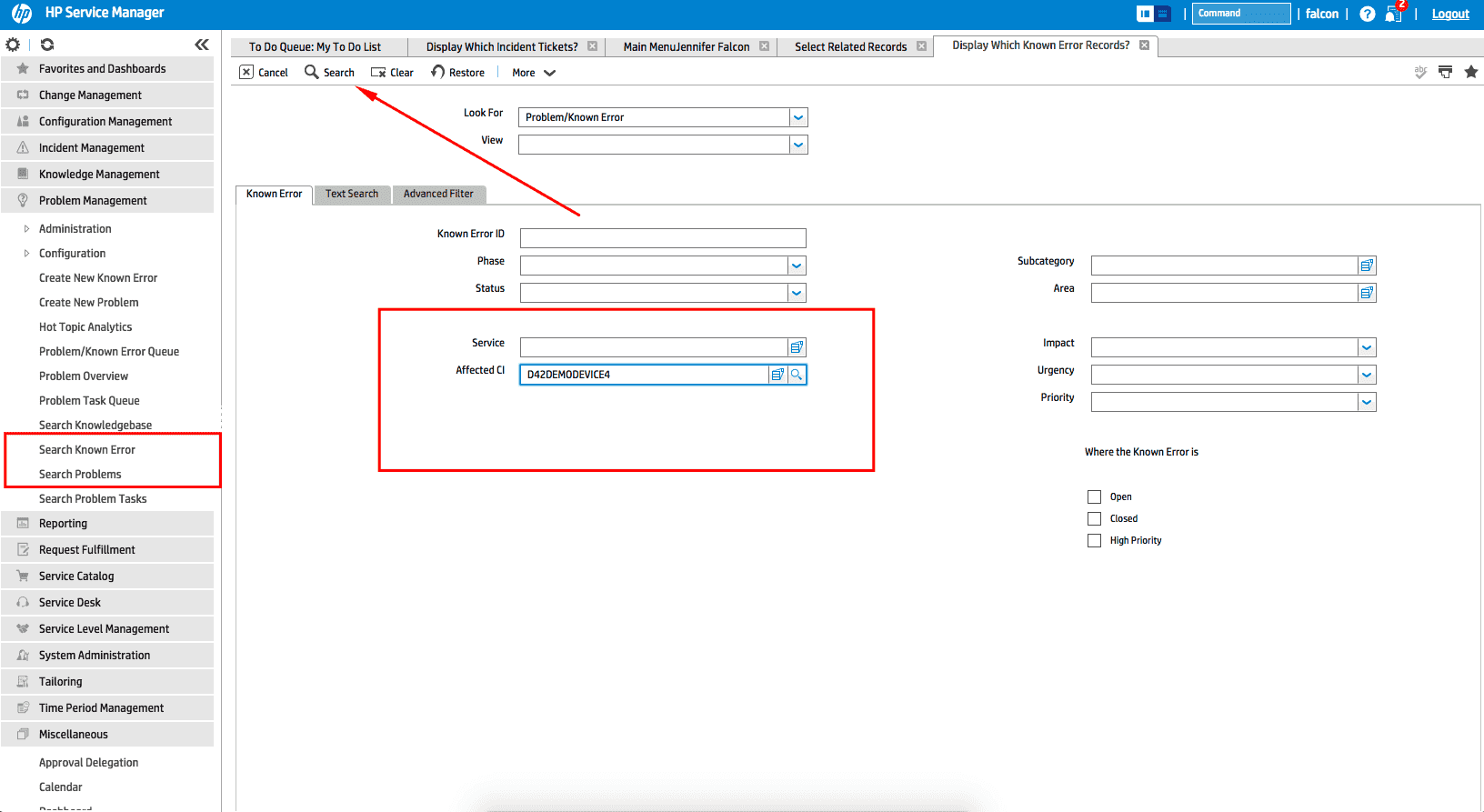
Task: Open the More dropdown in toolbar
Action: tap(534, 73)
